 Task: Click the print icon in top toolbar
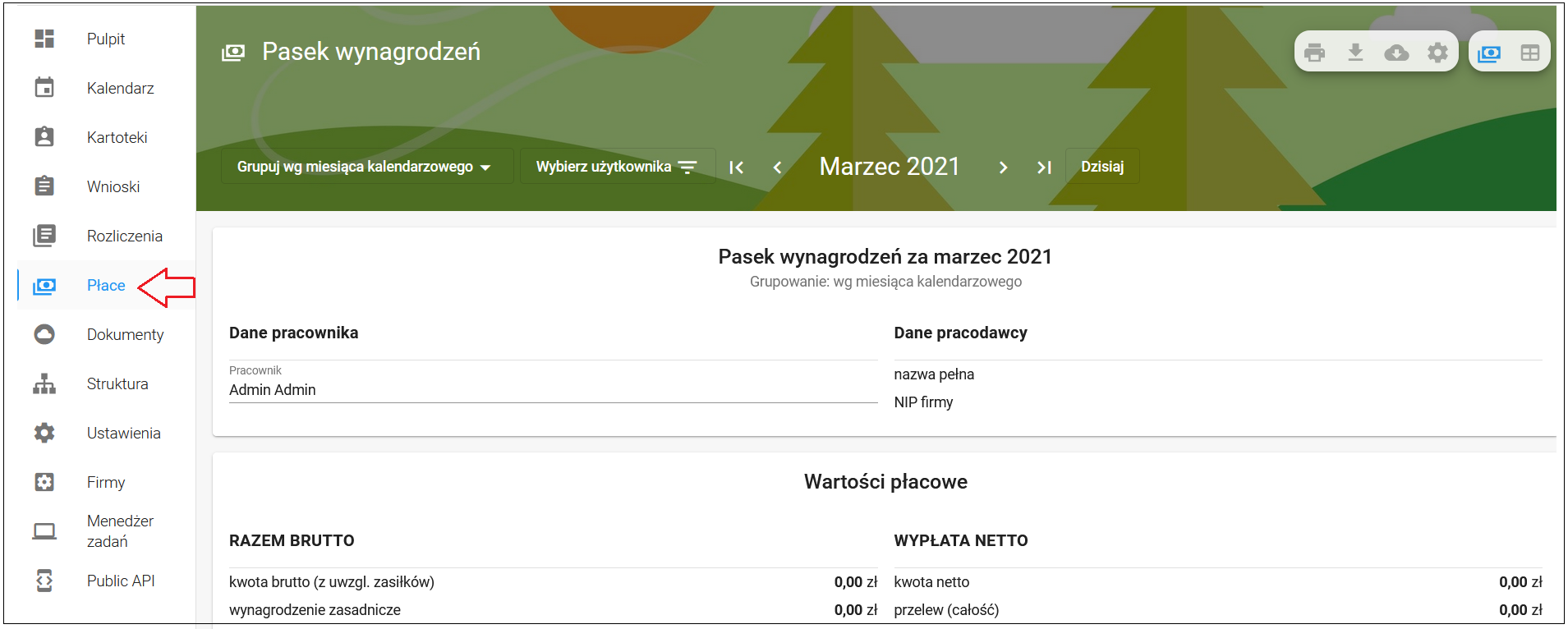click(1314, 53)
